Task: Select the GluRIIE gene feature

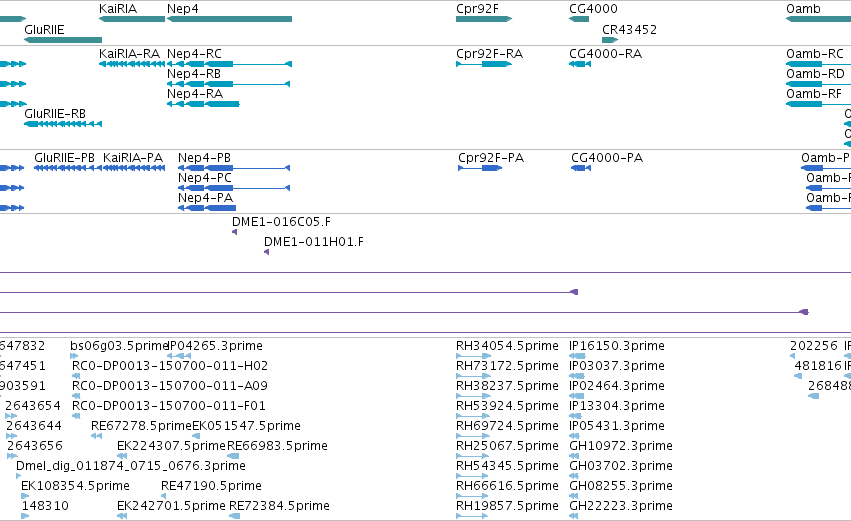Action: (x=63, y=40)
